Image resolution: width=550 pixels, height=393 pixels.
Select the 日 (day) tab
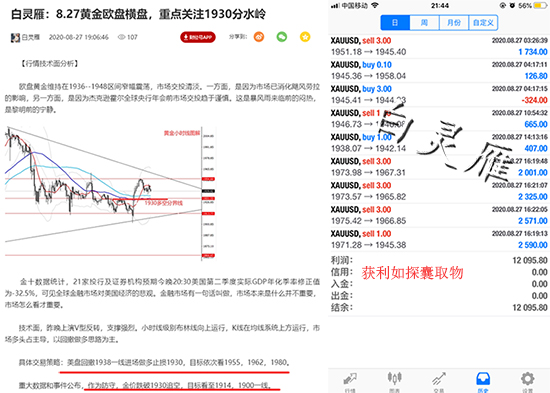[x=395, y=23]
